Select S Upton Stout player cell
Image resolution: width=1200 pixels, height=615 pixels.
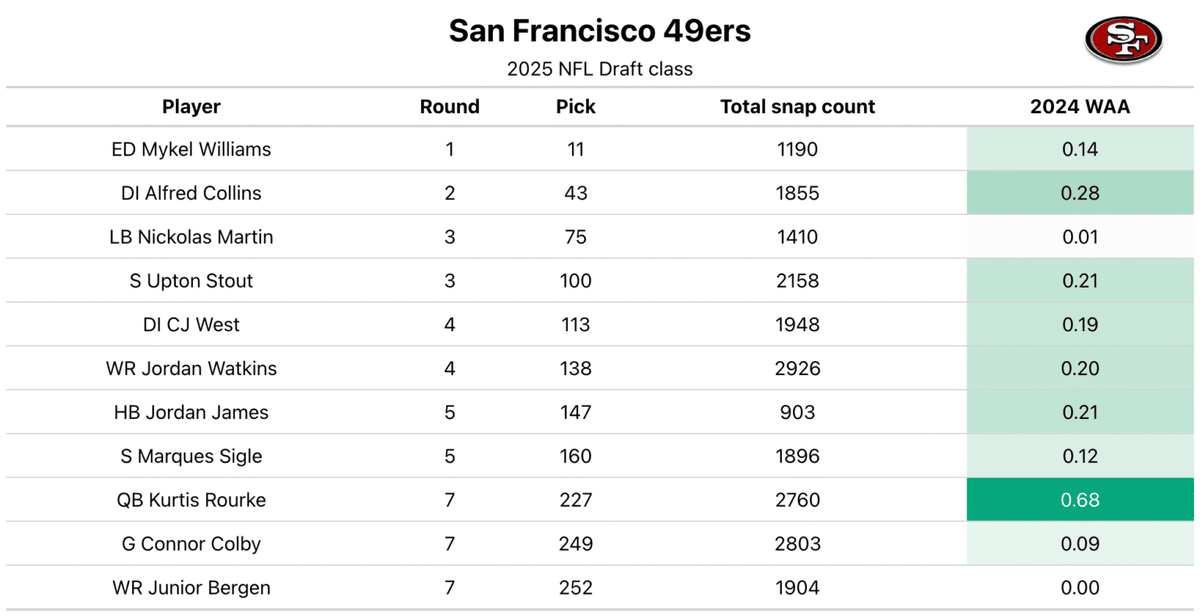pos(191,281)
